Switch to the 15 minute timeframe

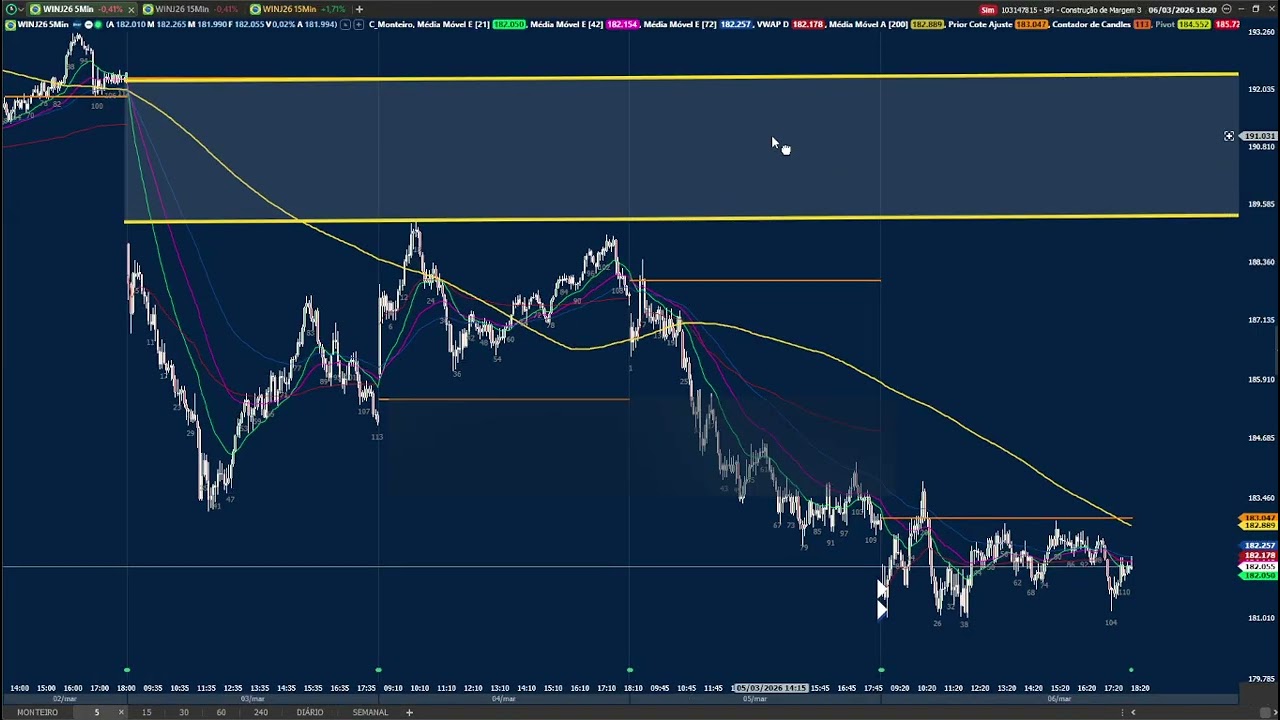[x=146, y=712]
